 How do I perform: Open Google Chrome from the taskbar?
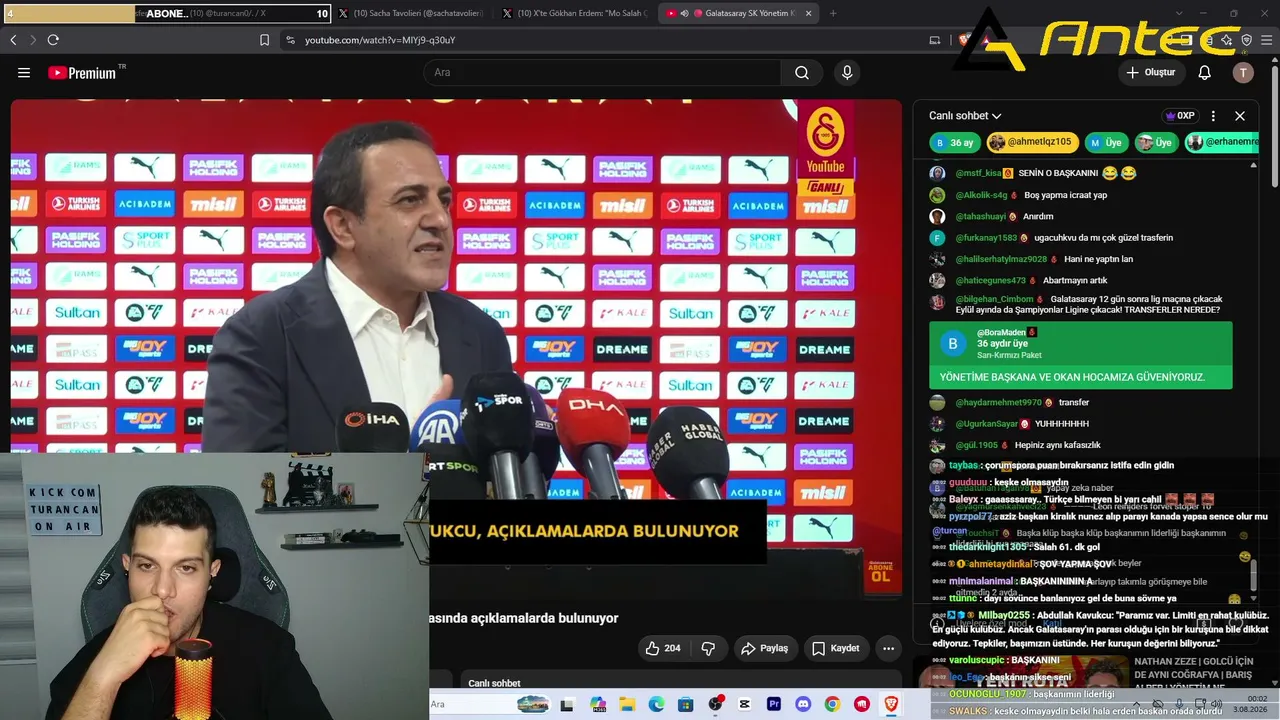pos(832,705)
